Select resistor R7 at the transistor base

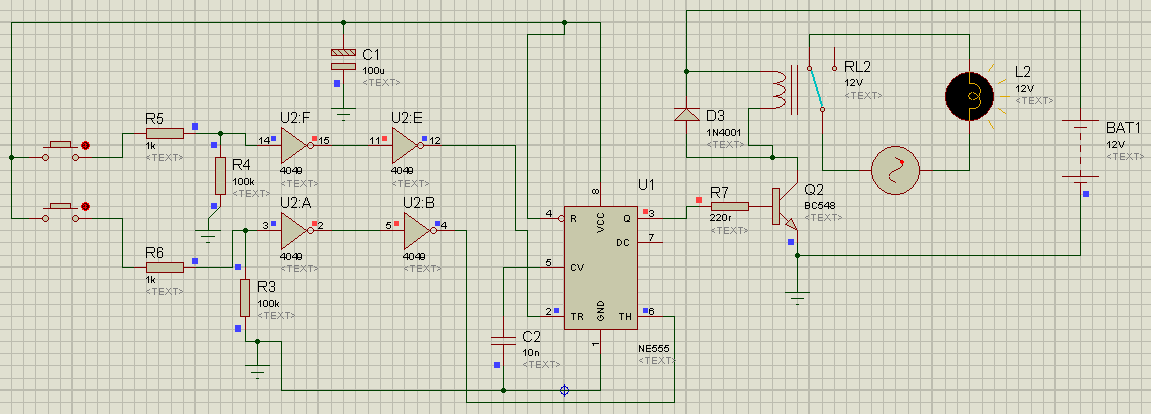(x=730, y=206)
